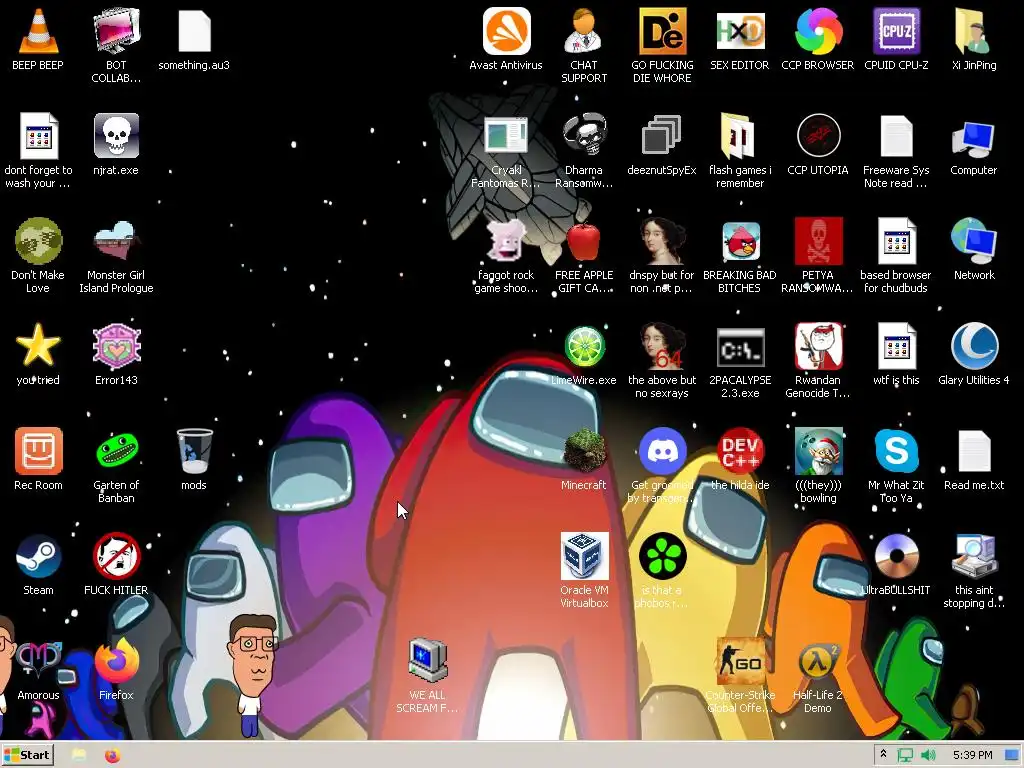Open Monster Girl Island Prologue shortcut
The height and width of the screenshot is (768, 1024).
coord(116,242)
